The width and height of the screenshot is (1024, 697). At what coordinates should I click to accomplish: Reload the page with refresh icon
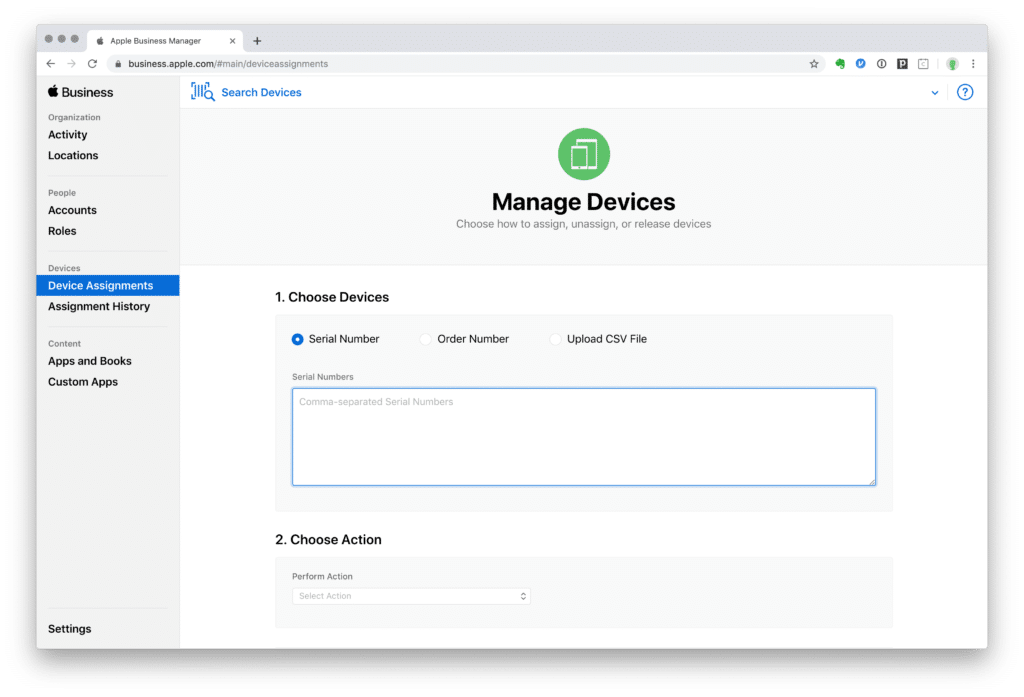(x=92, y=63)
